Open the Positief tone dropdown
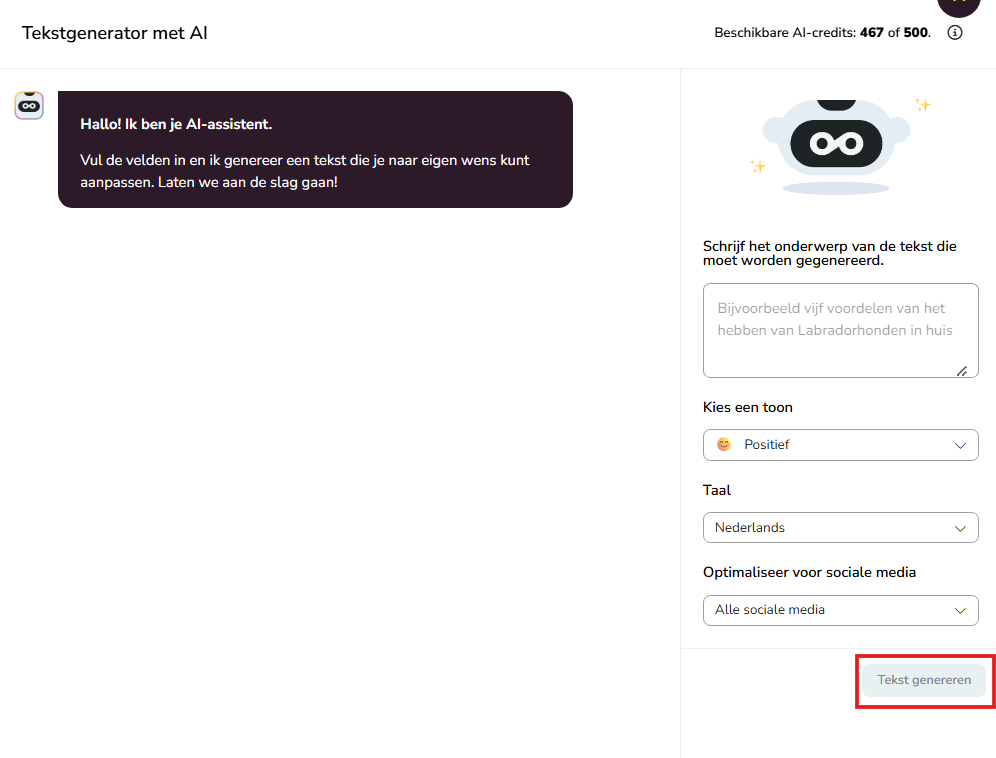The width and height of the screenshot is (996, 758). coord(840,445)
